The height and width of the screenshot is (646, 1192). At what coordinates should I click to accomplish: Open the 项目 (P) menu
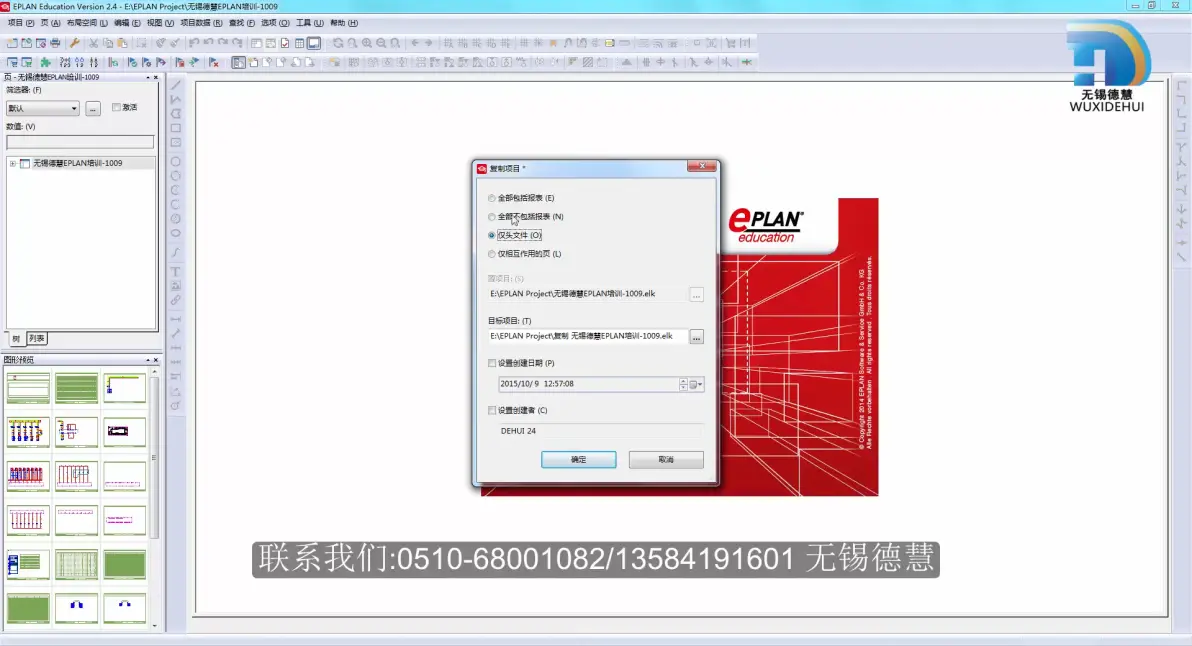point(21,23)
